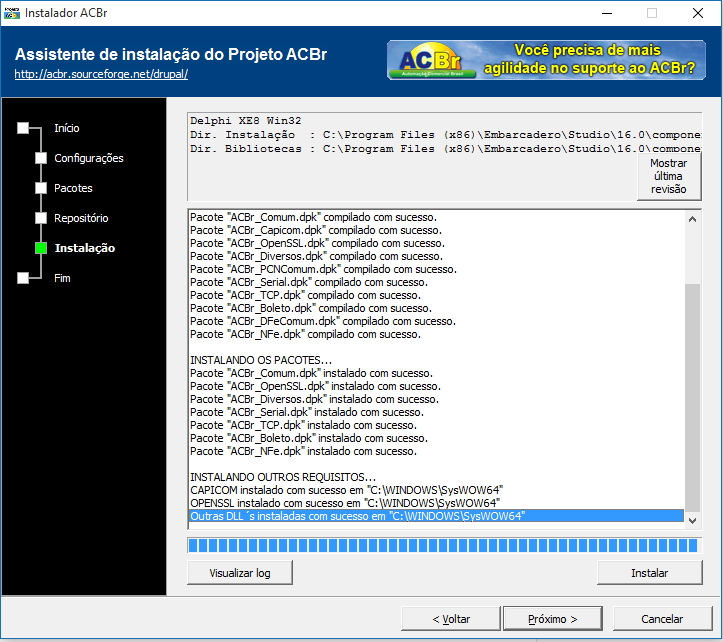Select highlighted Outras DLL´s instaladas line
Viewport: 723px width, 642px height.
coord(436,516)
